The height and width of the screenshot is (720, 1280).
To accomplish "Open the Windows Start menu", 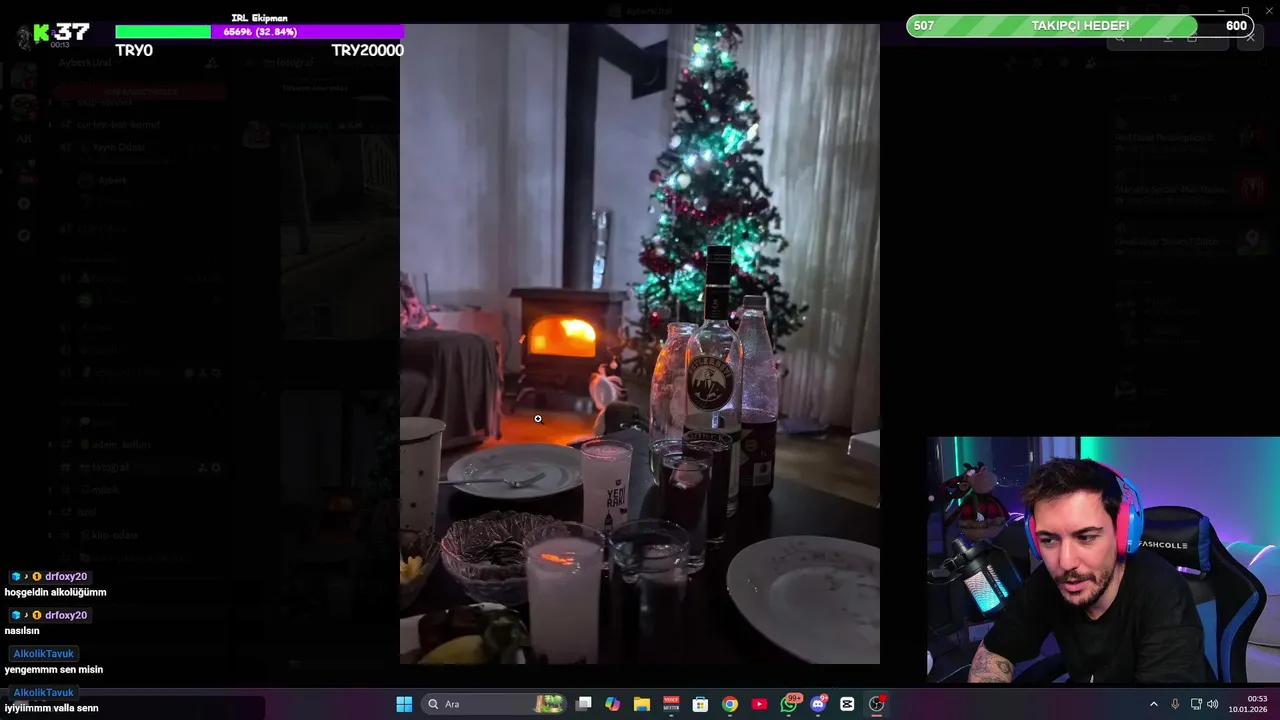I will click(x=404, y=704).
